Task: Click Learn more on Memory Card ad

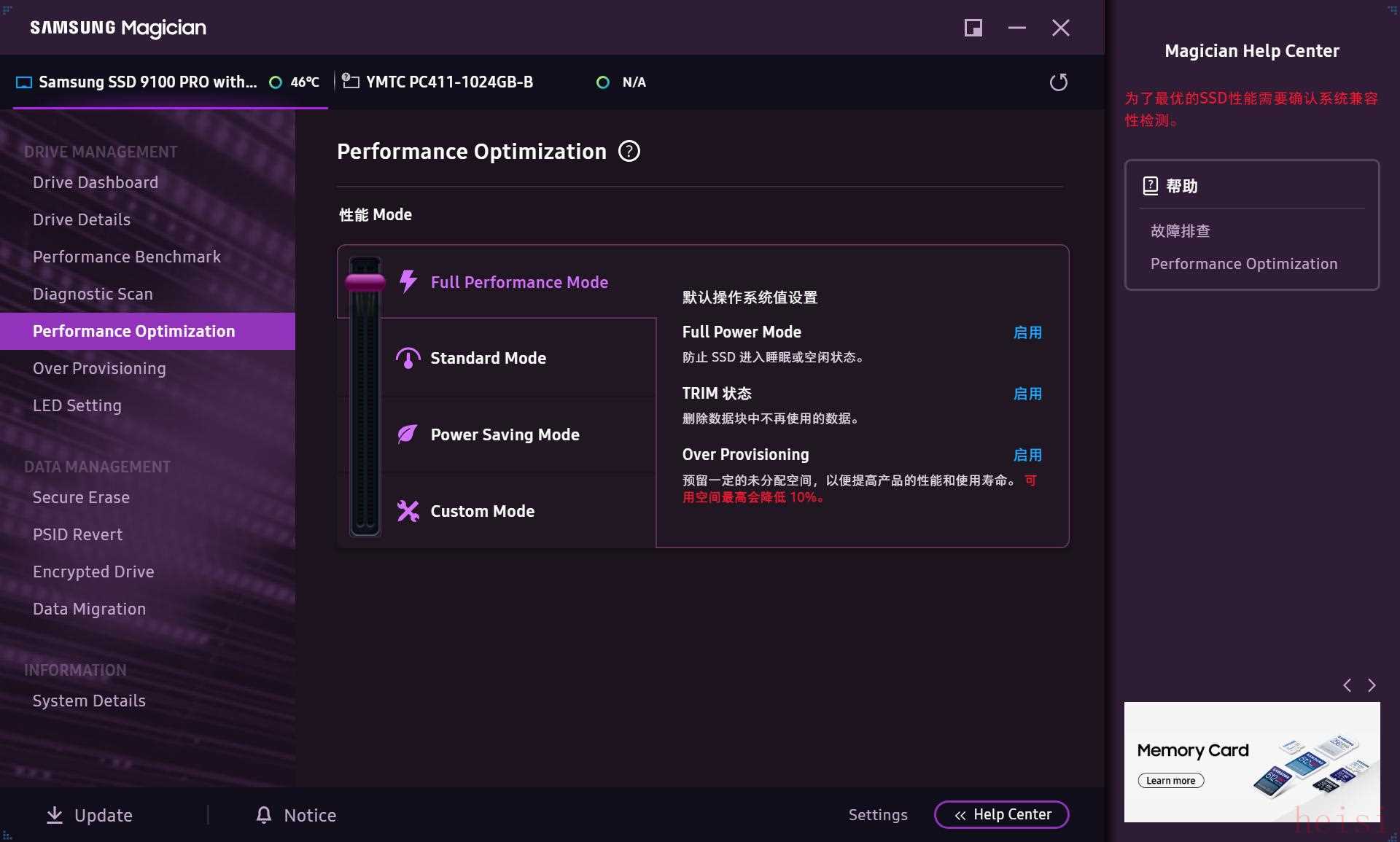Action: pyautogui.click(x=1170, y=781)
